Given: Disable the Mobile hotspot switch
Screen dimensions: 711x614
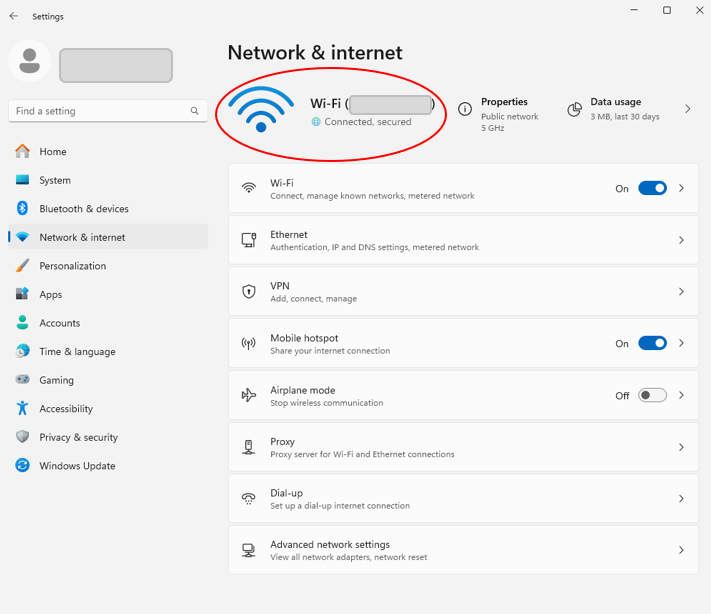Looking at the screenshot, I should 652,343.
